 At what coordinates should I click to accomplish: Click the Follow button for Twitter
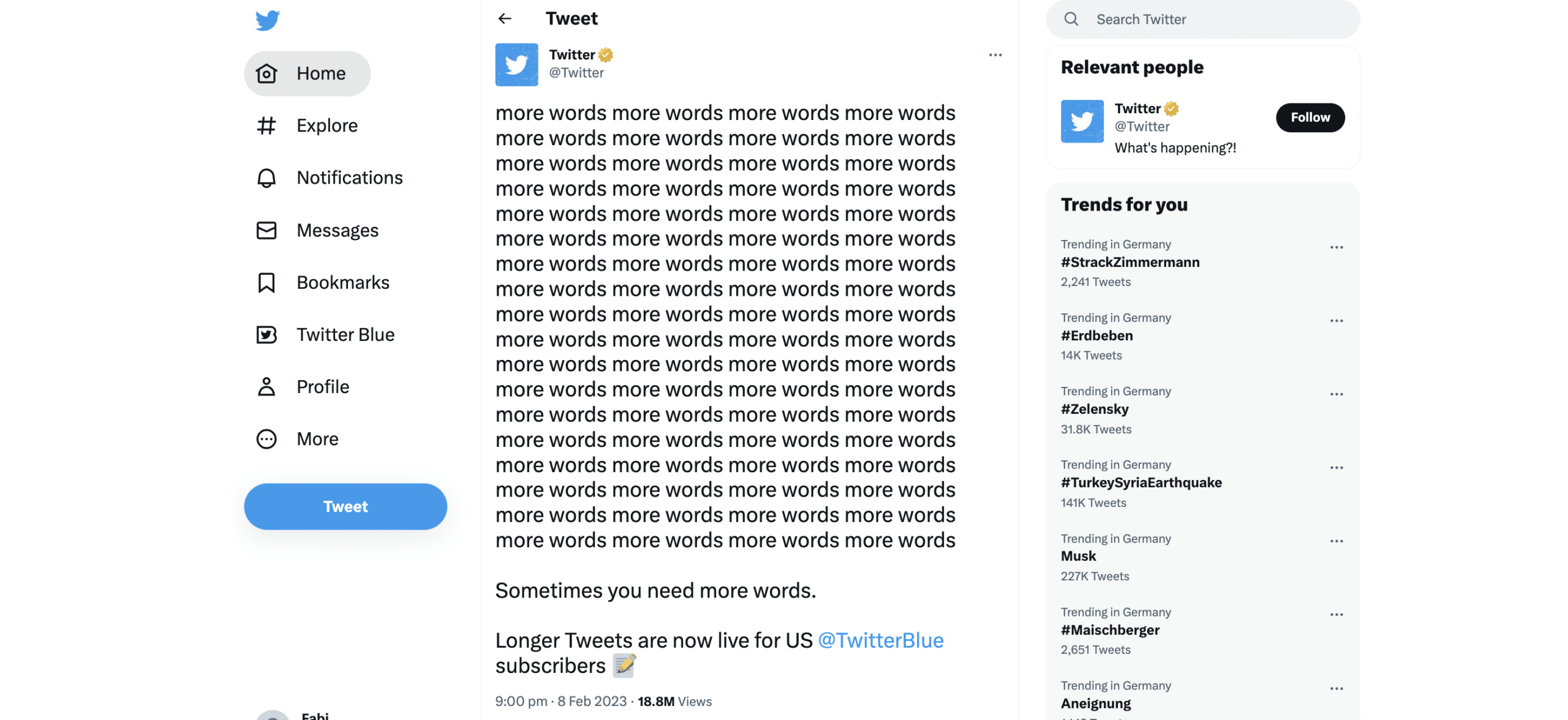(x=1310, y=117)
